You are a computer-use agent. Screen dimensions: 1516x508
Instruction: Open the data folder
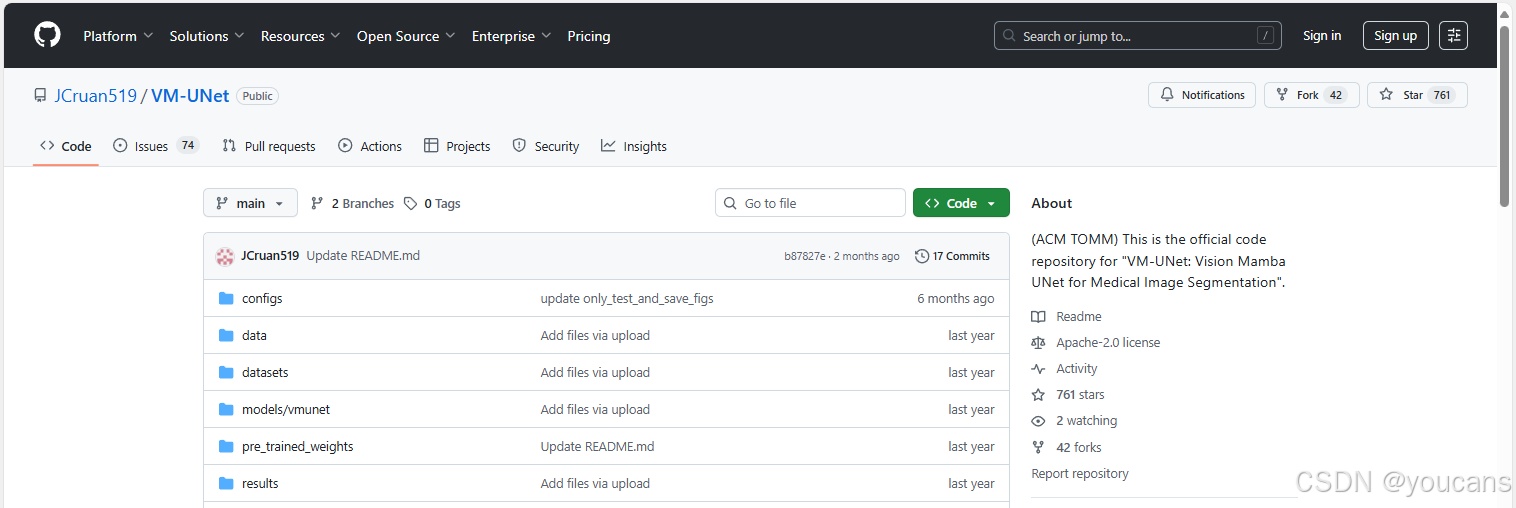(x=254, y=335)
